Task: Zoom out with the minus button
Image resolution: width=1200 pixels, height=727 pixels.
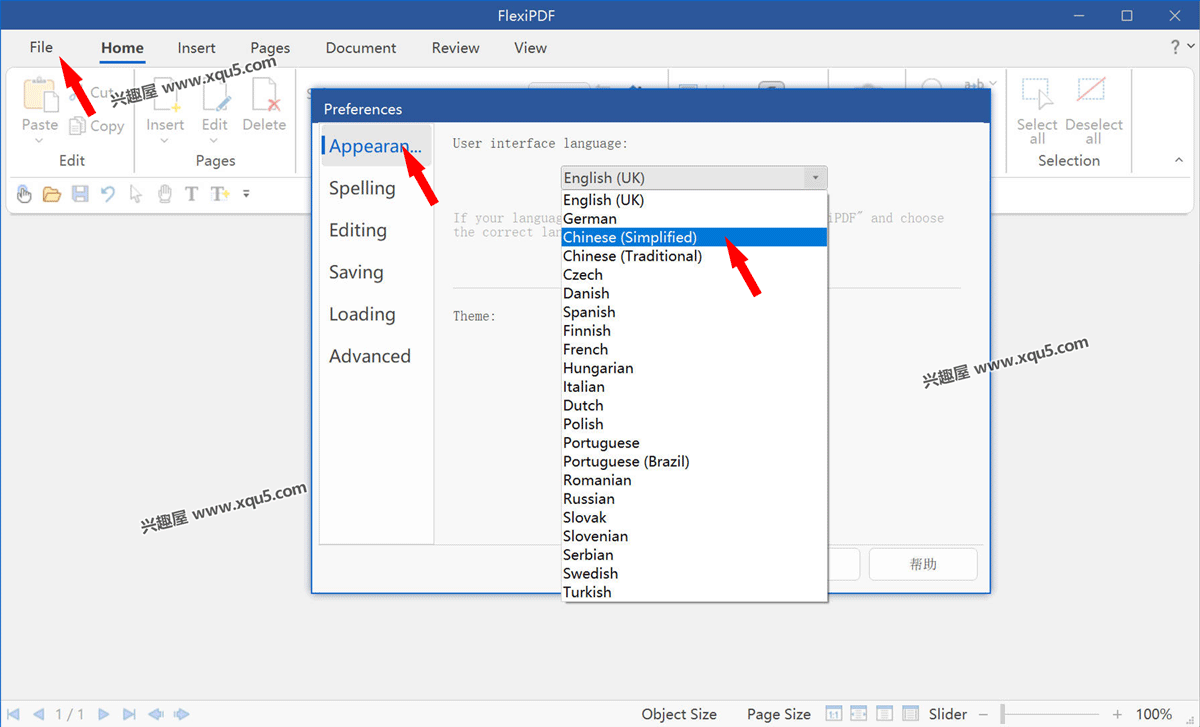Action: (983, 714)
